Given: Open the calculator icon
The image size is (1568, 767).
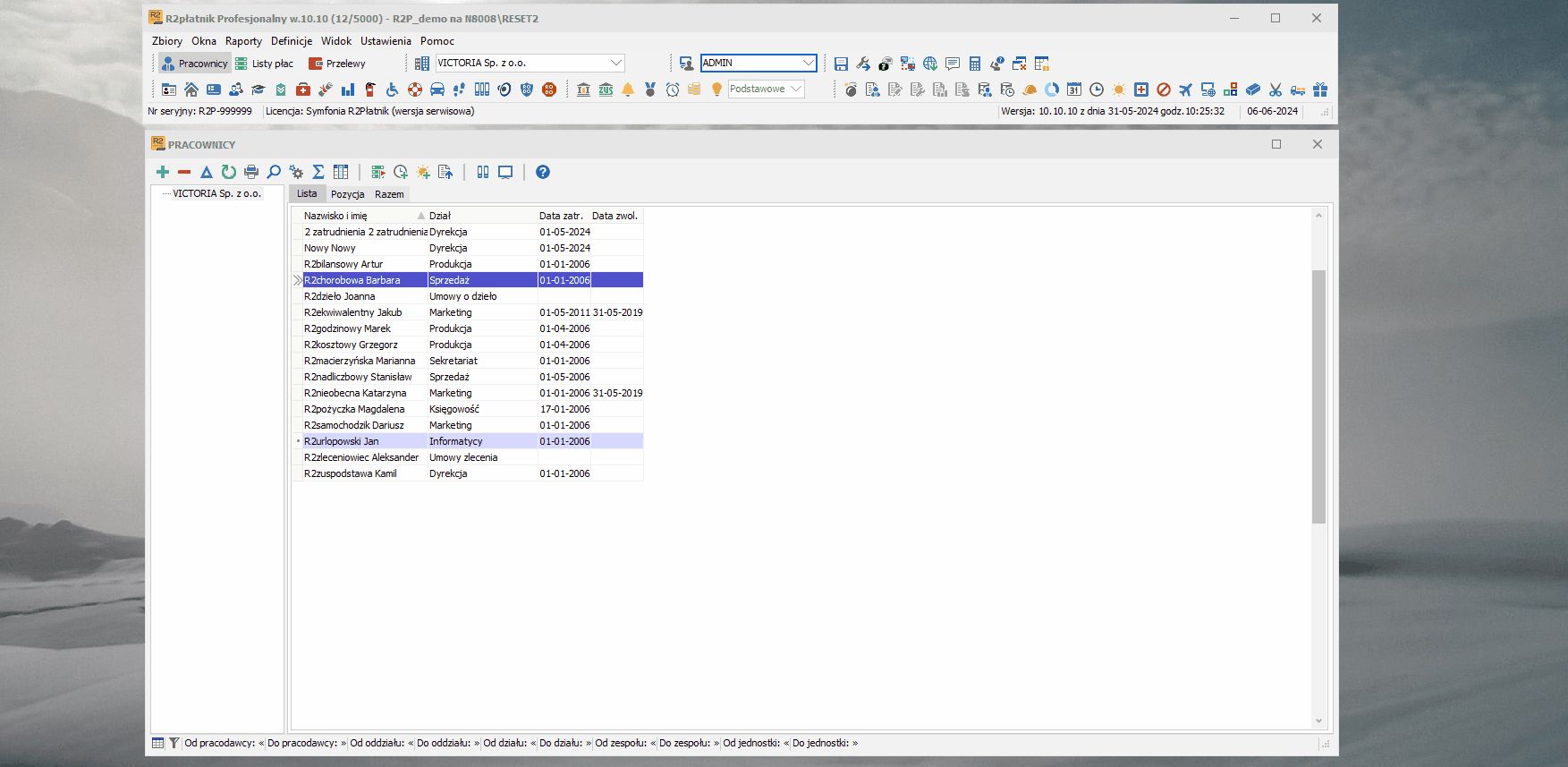Looking at the screenshot, I should pos(975,64).
